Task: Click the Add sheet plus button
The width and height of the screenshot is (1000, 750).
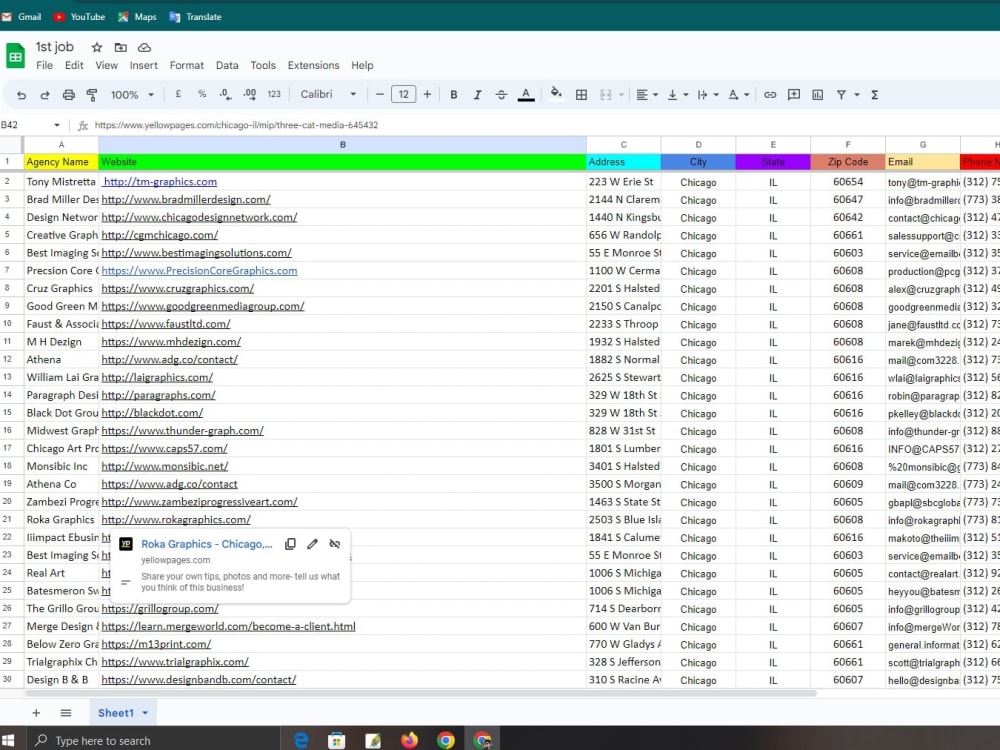Action: 36,712
